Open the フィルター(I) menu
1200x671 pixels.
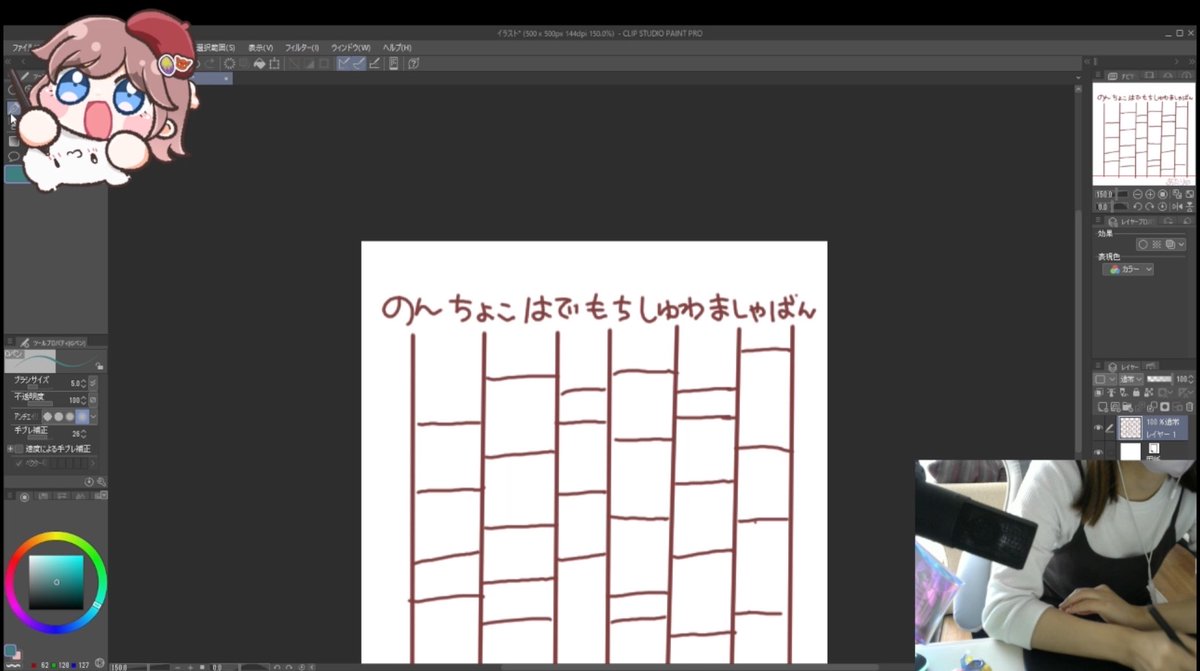click(302, 48)
